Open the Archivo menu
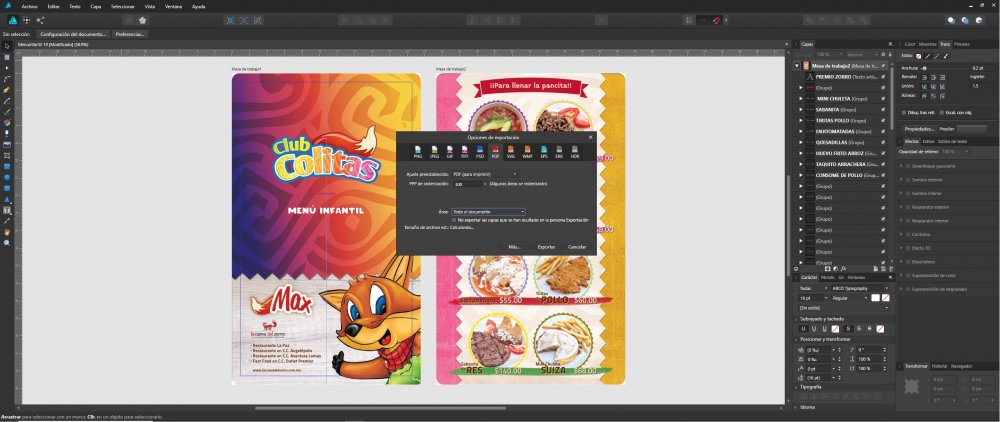Viewport: 1000px width, 422px height. (x=28, y=5)
